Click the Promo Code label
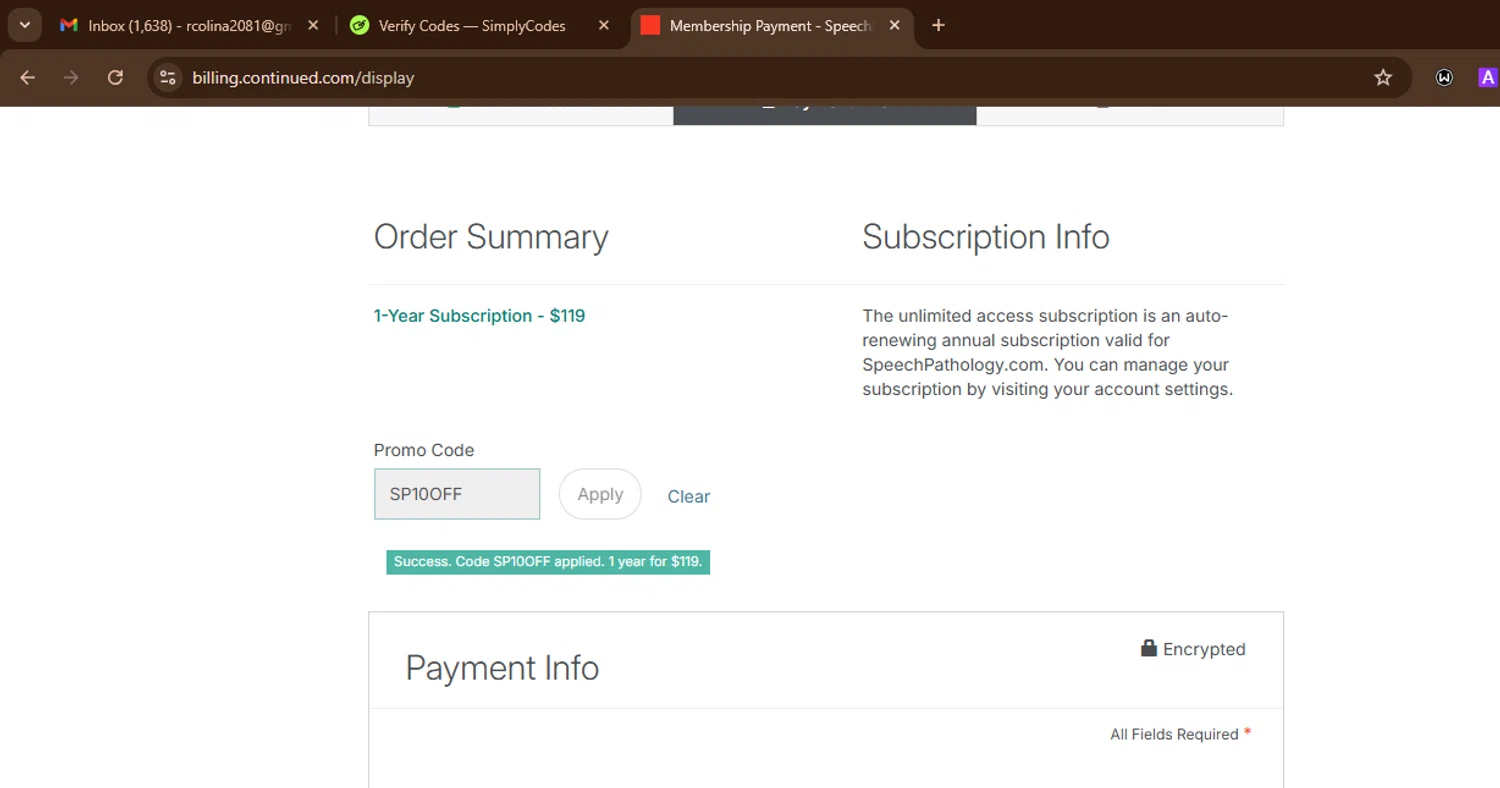Viewport: 1500px width, 788px height. tap(424, 450)
